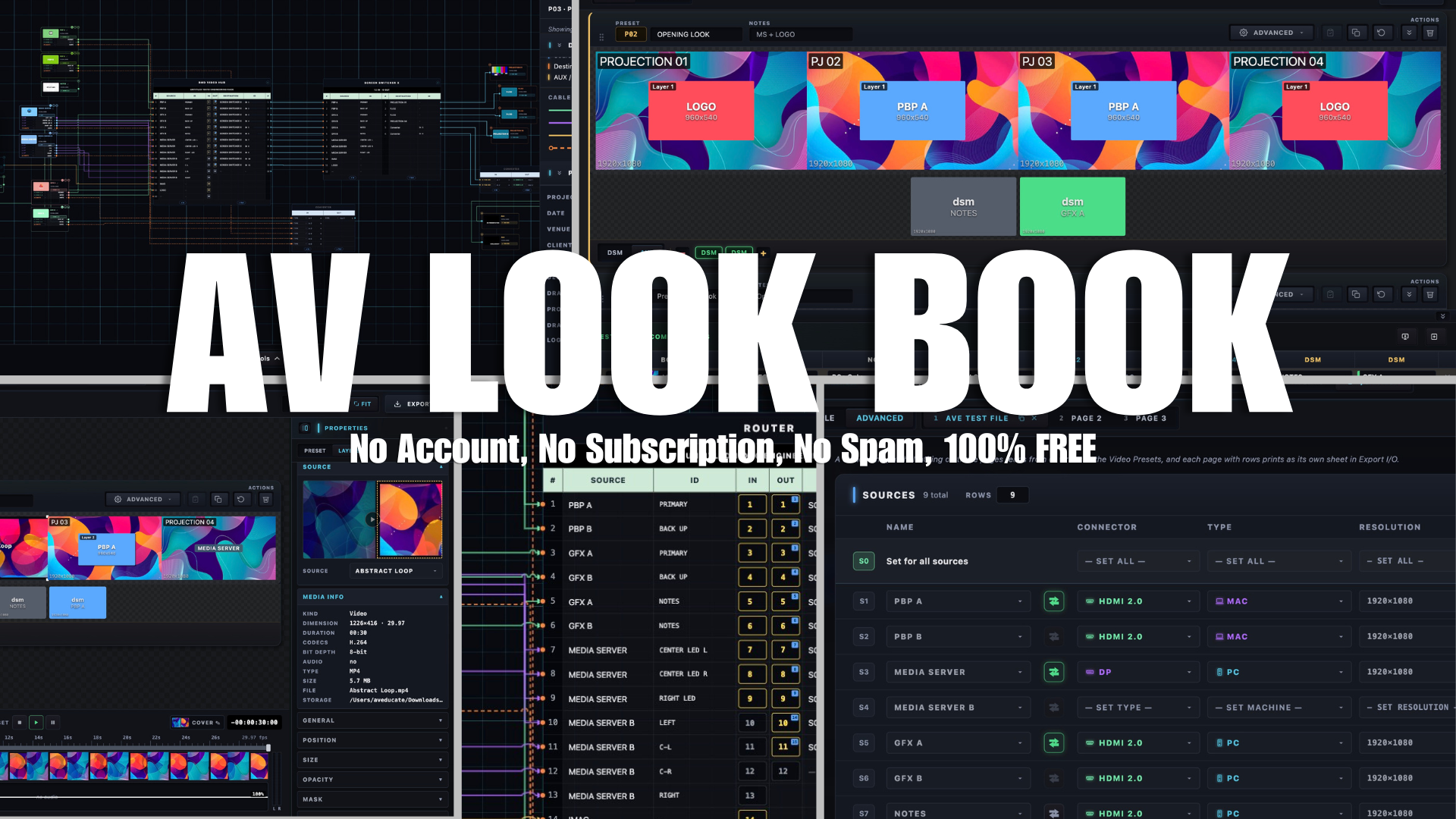This screenshot has width=1456, height=819.
Task: Toggle link switch for source S5 GFX A
Action: coord(1053,743)
